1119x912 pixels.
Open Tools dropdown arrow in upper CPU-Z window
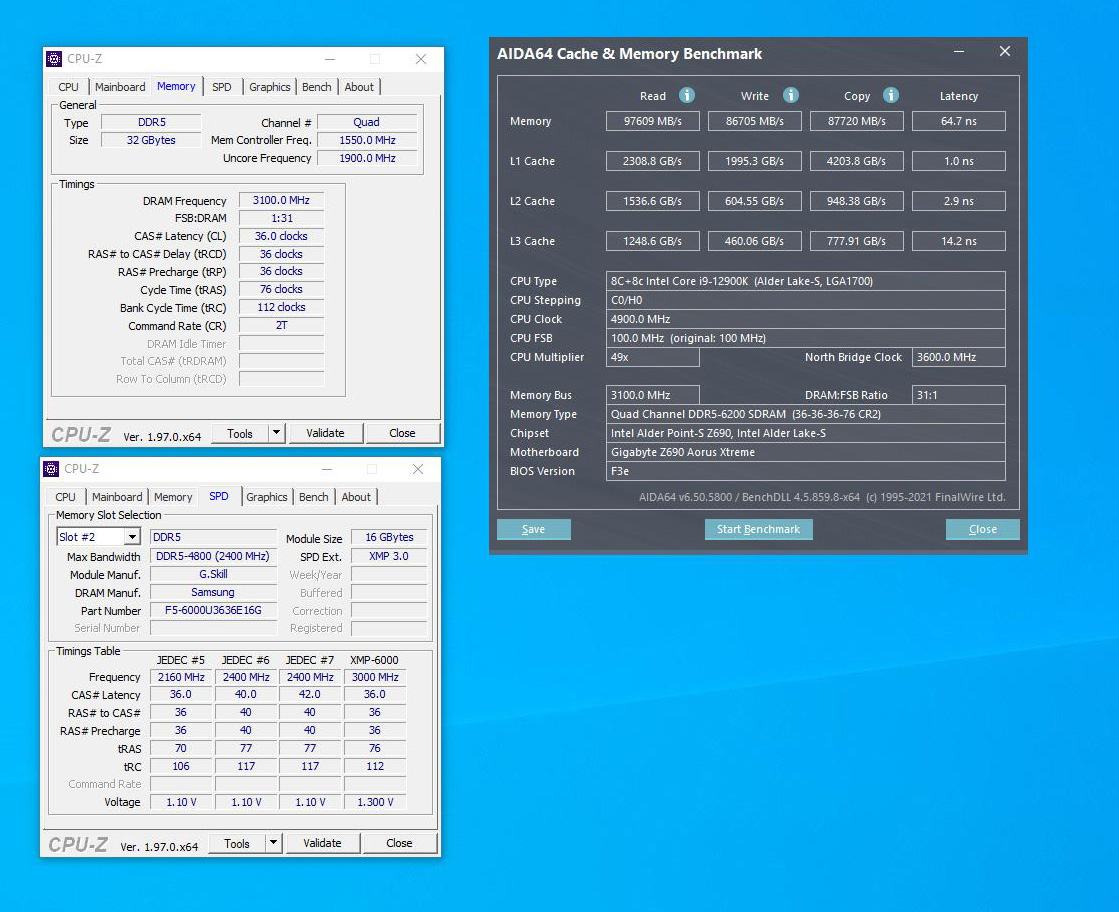click(x=277, y=433)
